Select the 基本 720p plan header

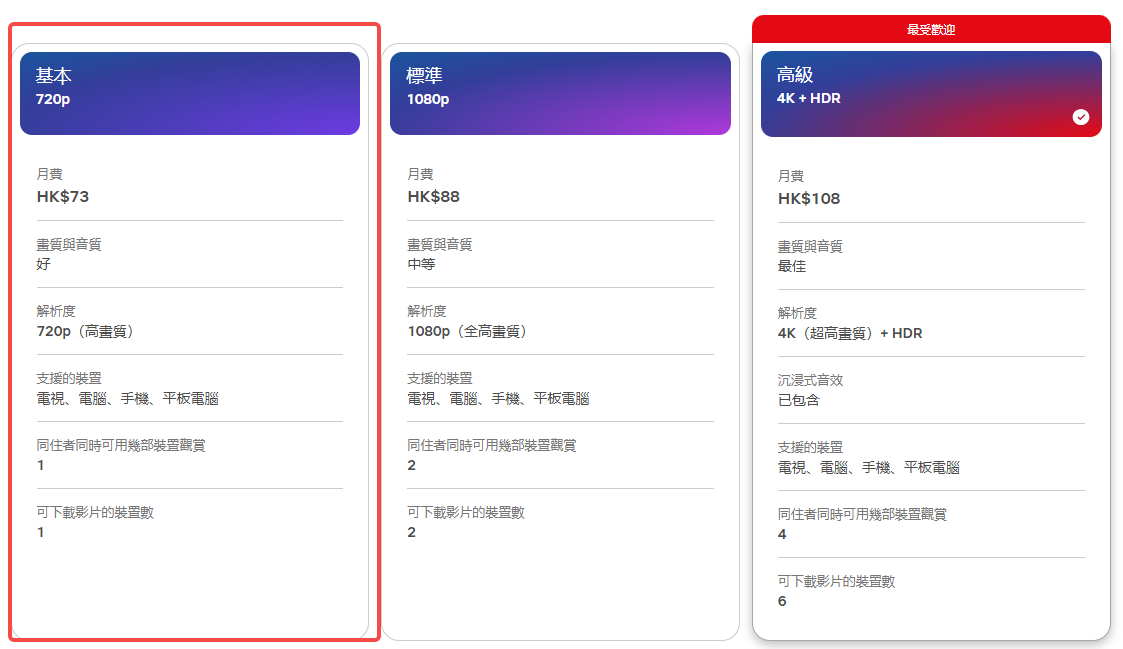(190, 93)
